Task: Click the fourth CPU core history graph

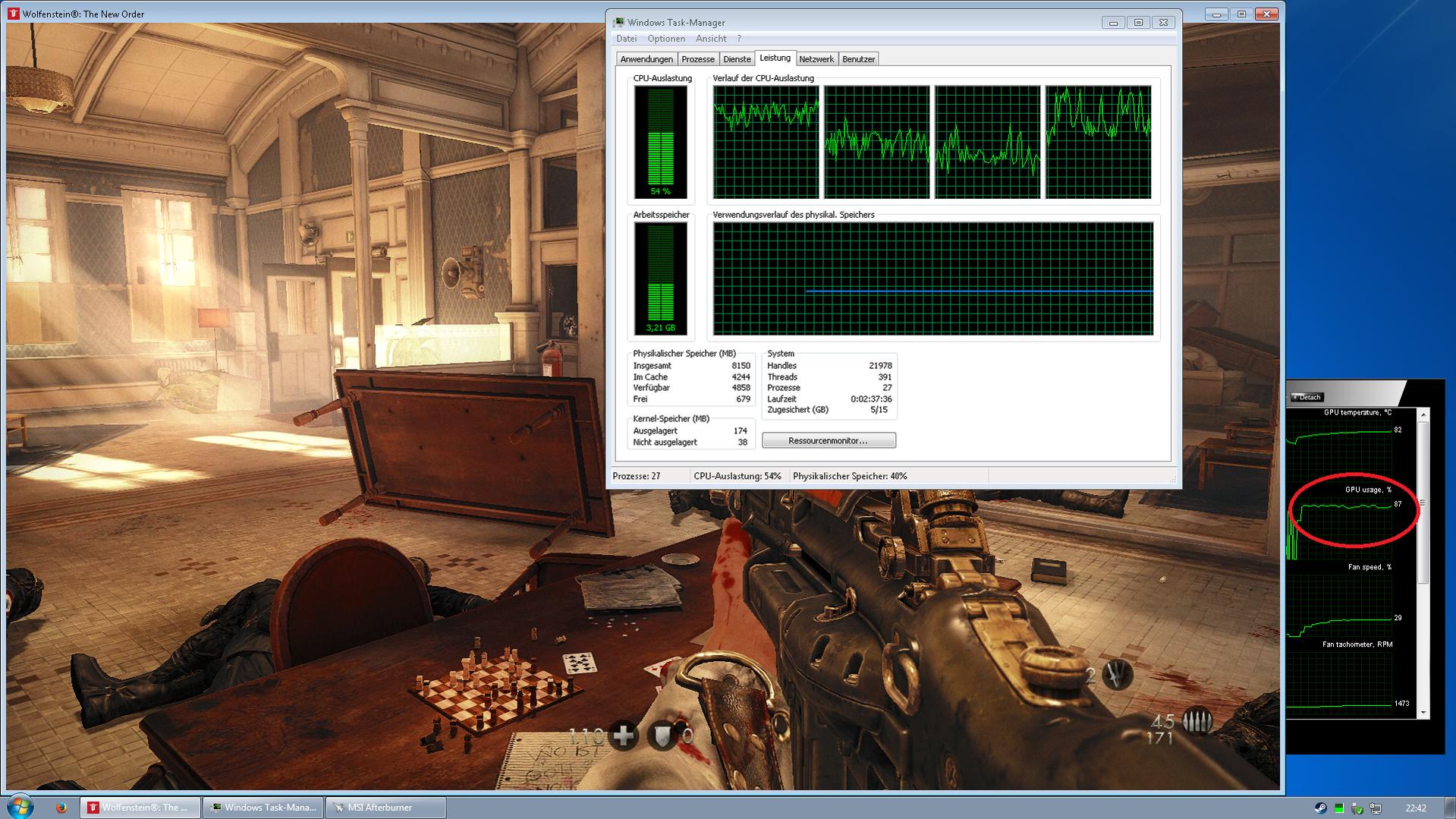Action: tap(1098, 142)
